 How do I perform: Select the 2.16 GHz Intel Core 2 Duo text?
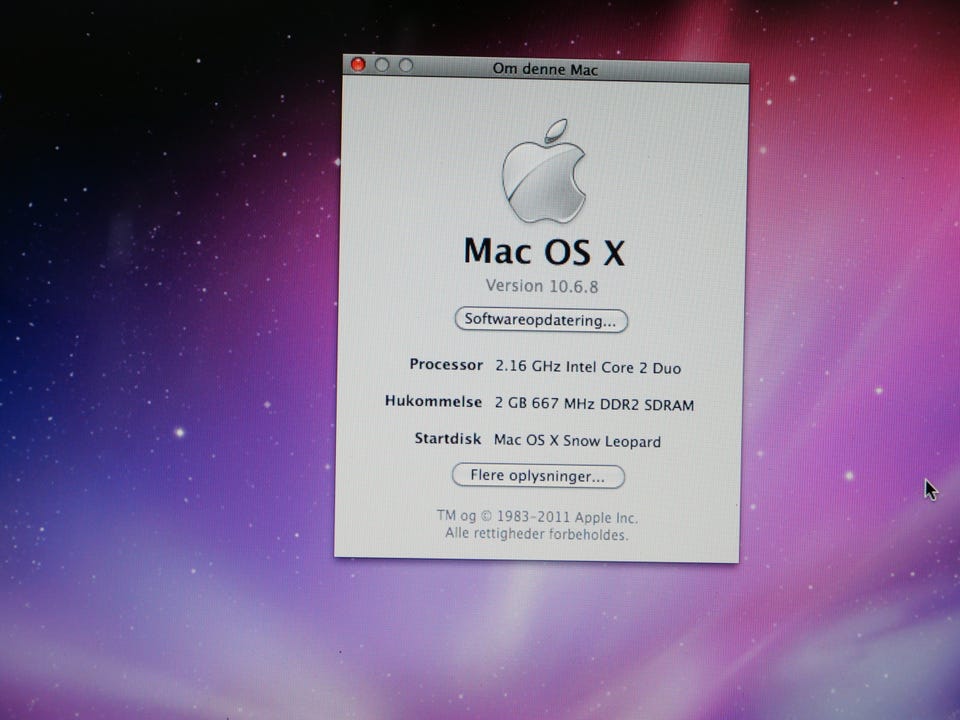click(588, 367)
